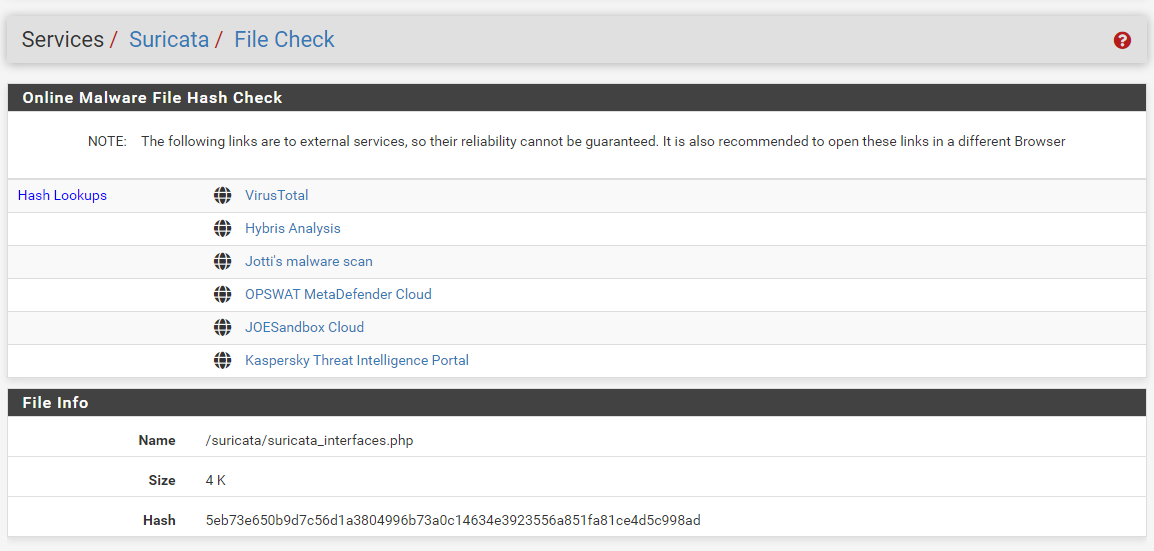Open the VirusTotal hash lookup link
Viewport: 1154px width, 551px height.
coord(277,196)
